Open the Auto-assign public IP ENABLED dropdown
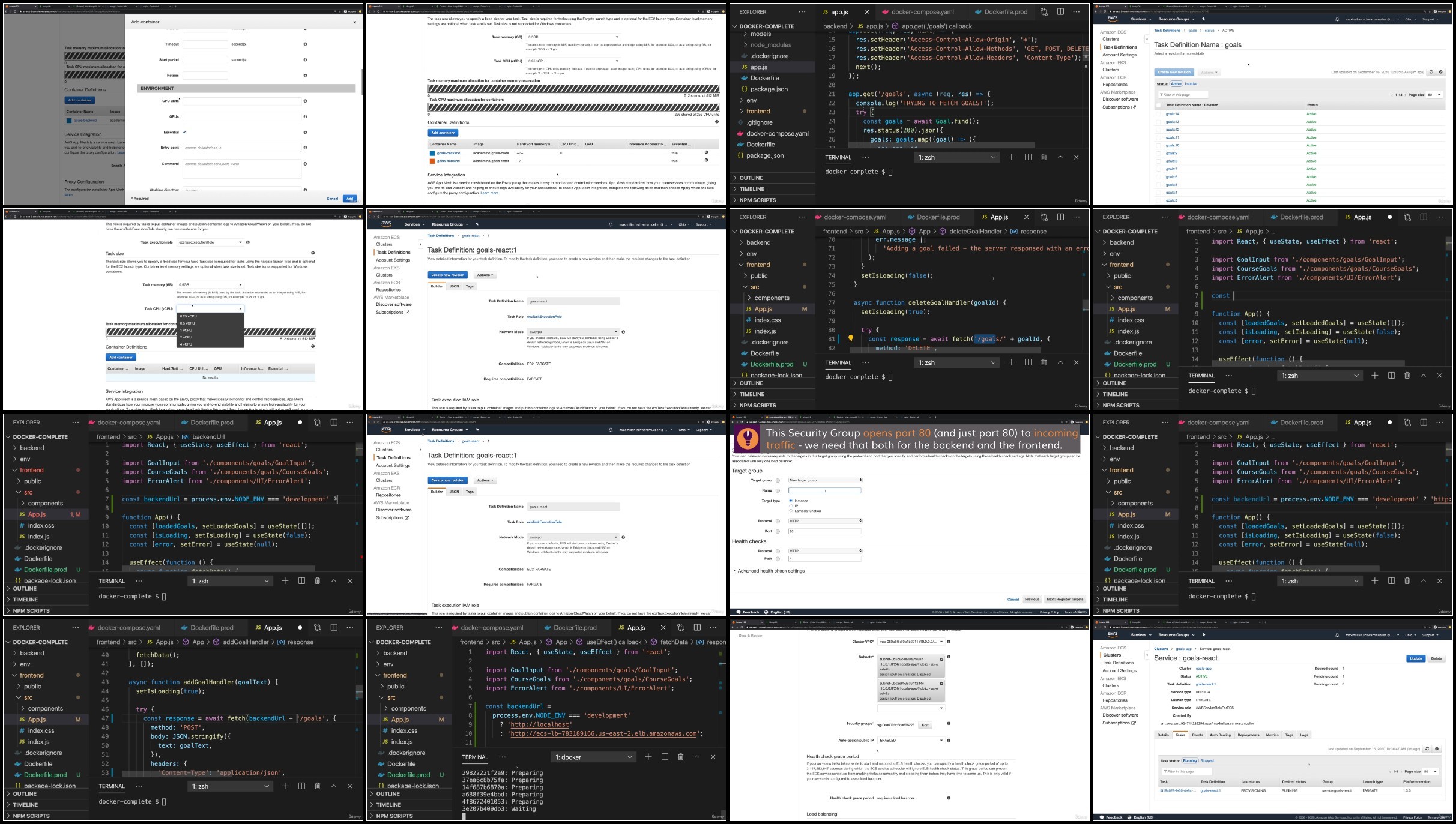Viewport: 1456px width, 824px height. (911, 740)
